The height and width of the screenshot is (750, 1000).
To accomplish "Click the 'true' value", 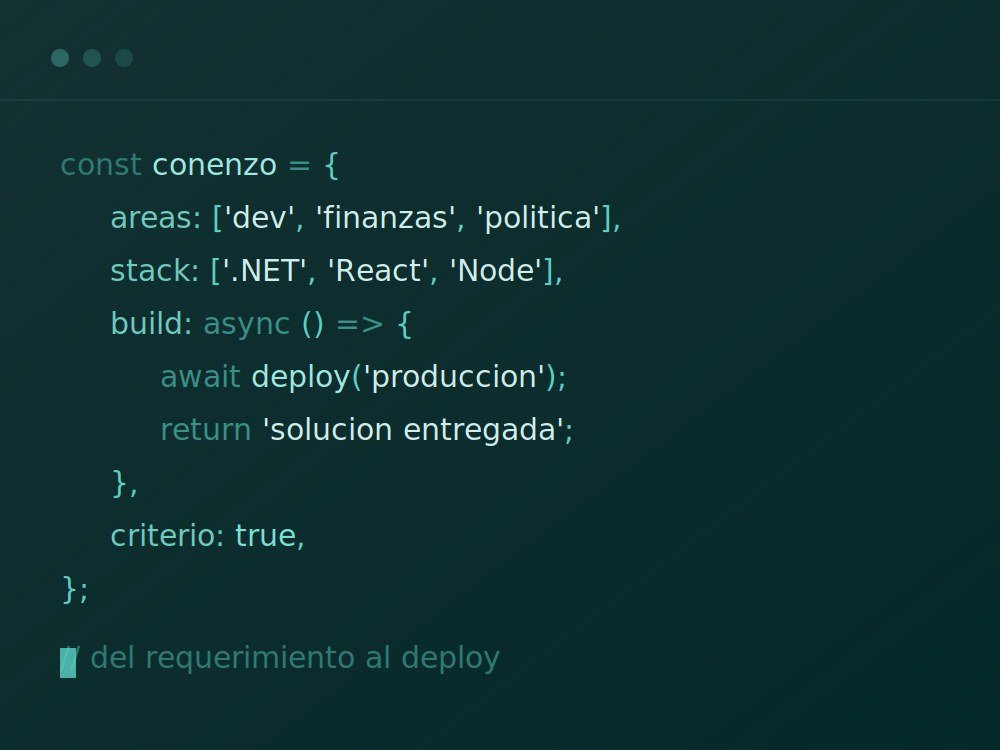I will [x=265, y=536].
